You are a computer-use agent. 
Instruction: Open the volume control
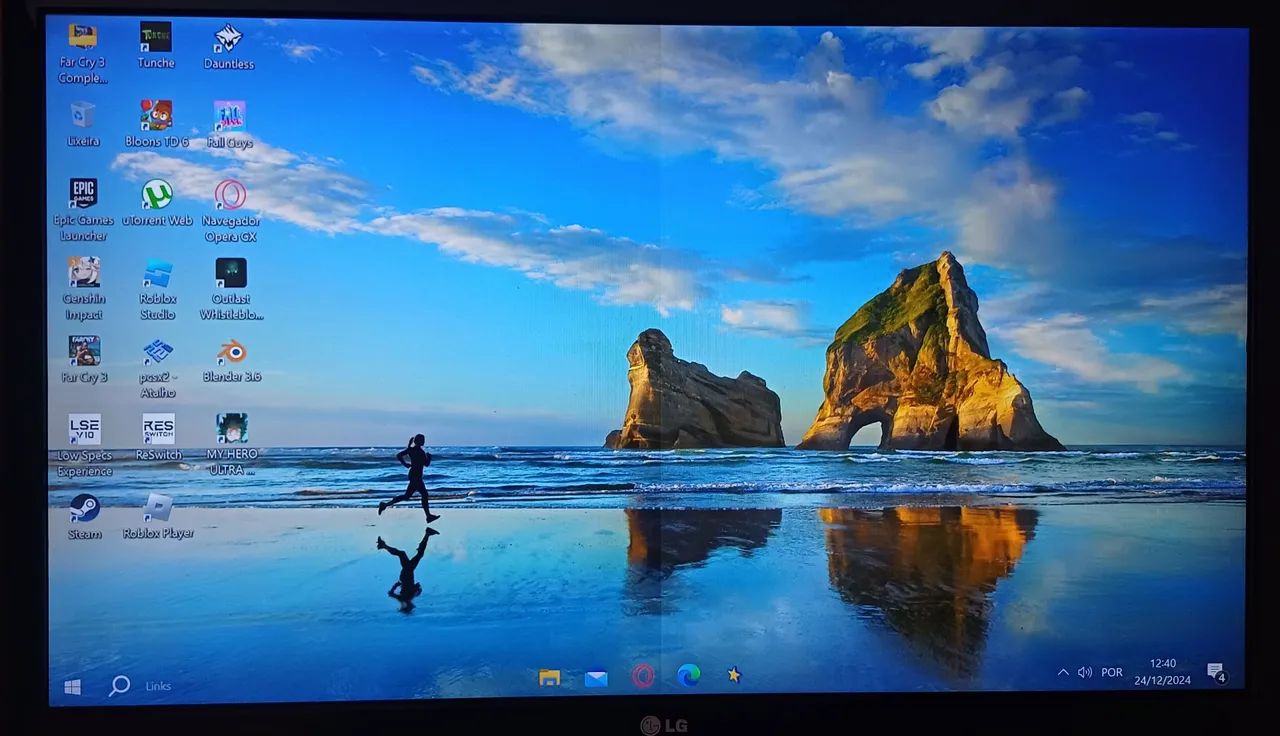pos(1086,673)
